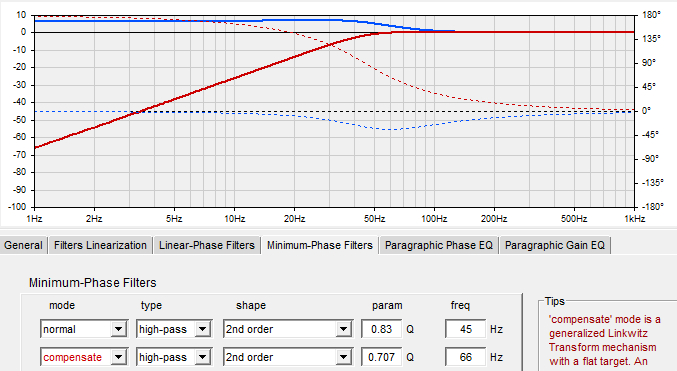Image resolution: width=677 pixels, height=371 pixels.
Task: Open the Paragraphic Phase EQ tab
Action: point(439,245)
